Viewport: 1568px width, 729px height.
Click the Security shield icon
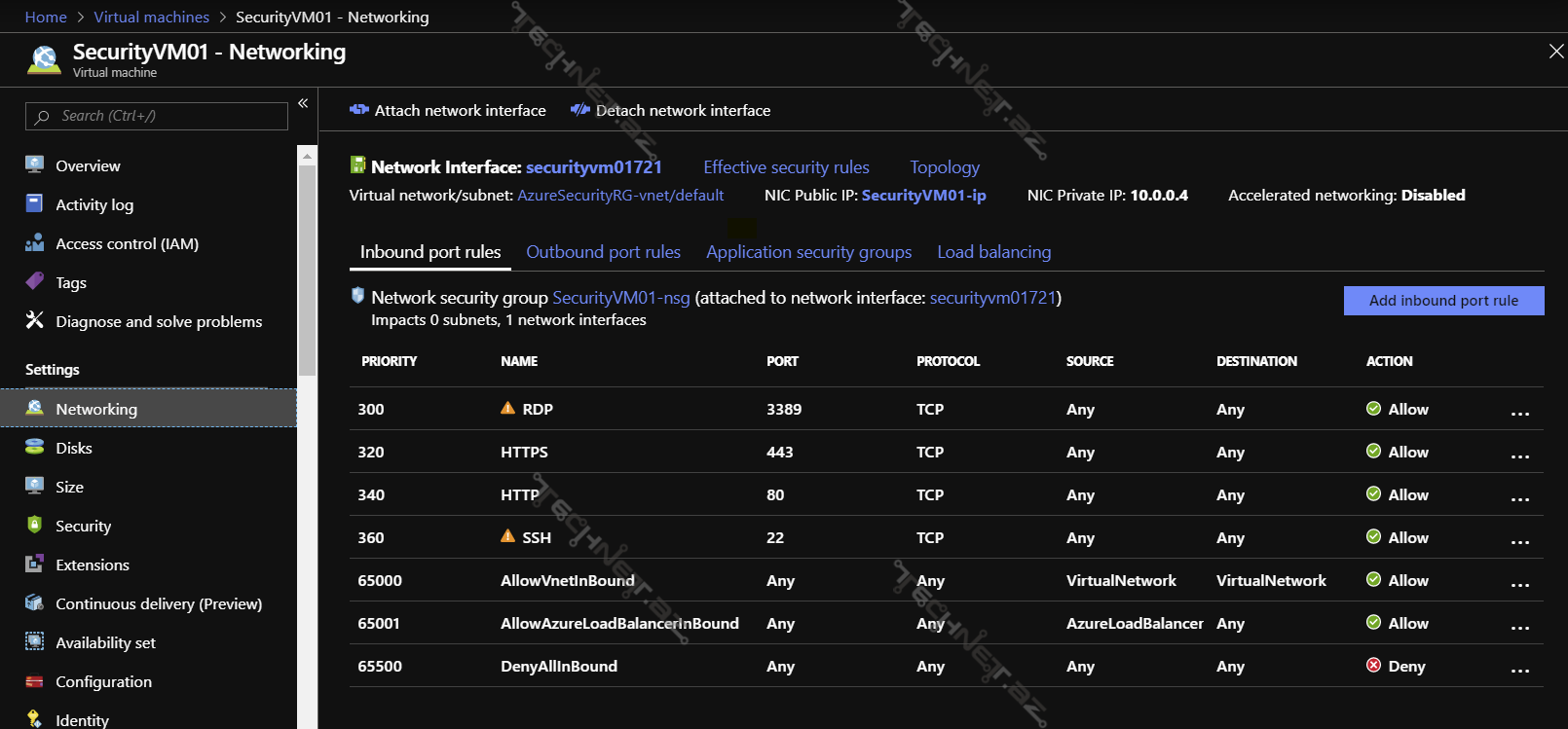pos(35,526)
